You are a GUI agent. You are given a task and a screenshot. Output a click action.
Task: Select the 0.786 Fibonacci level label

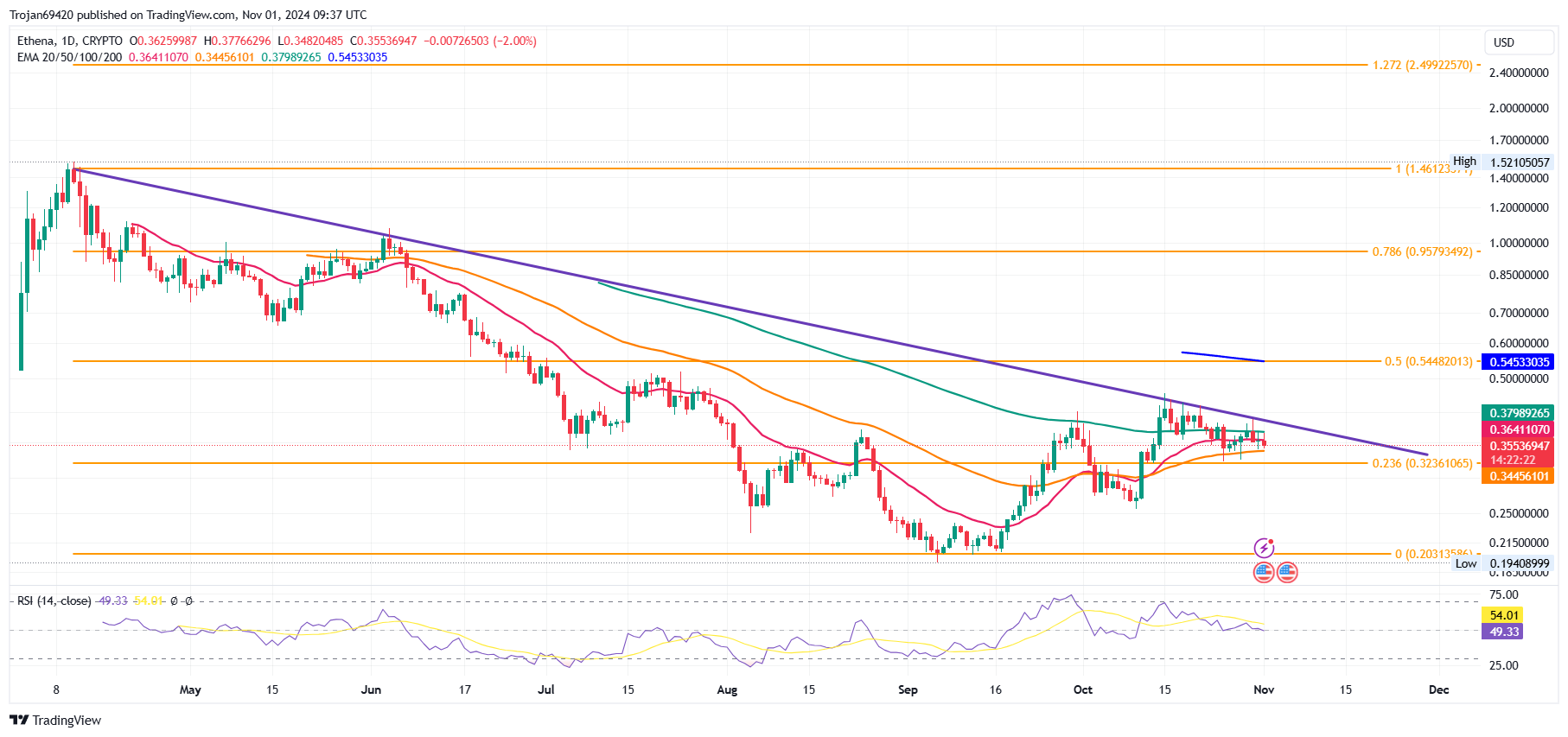click(1422, 251)
